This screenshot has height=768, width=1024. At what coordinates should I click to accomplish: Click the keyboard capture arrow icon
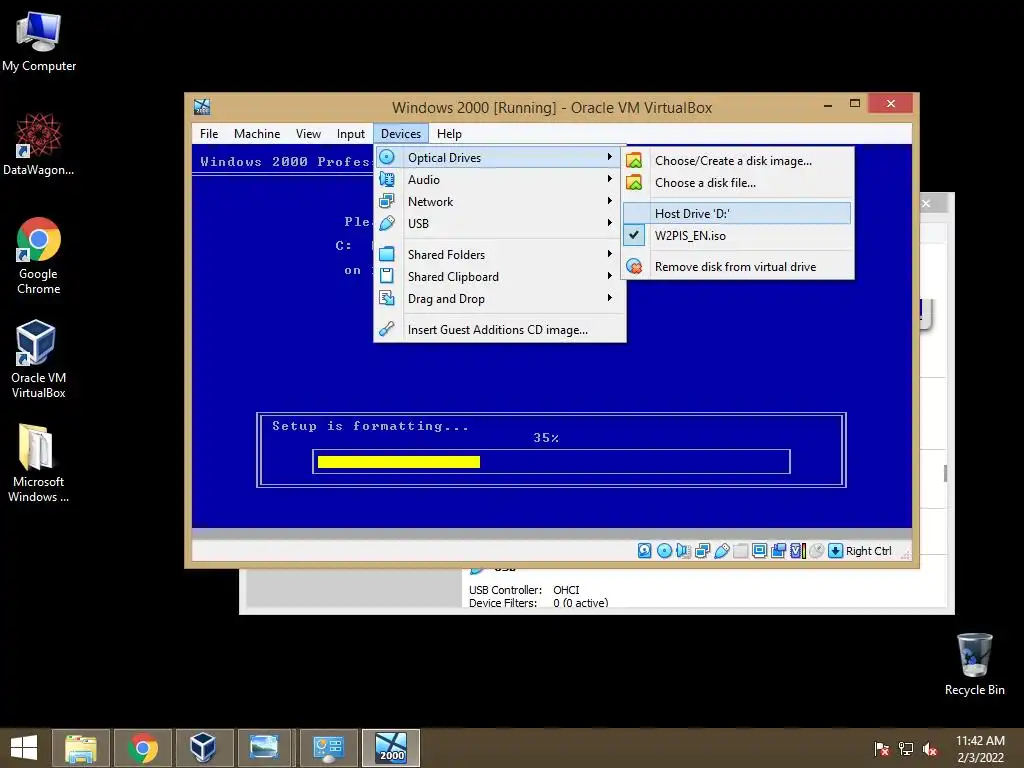coord(835,551)
